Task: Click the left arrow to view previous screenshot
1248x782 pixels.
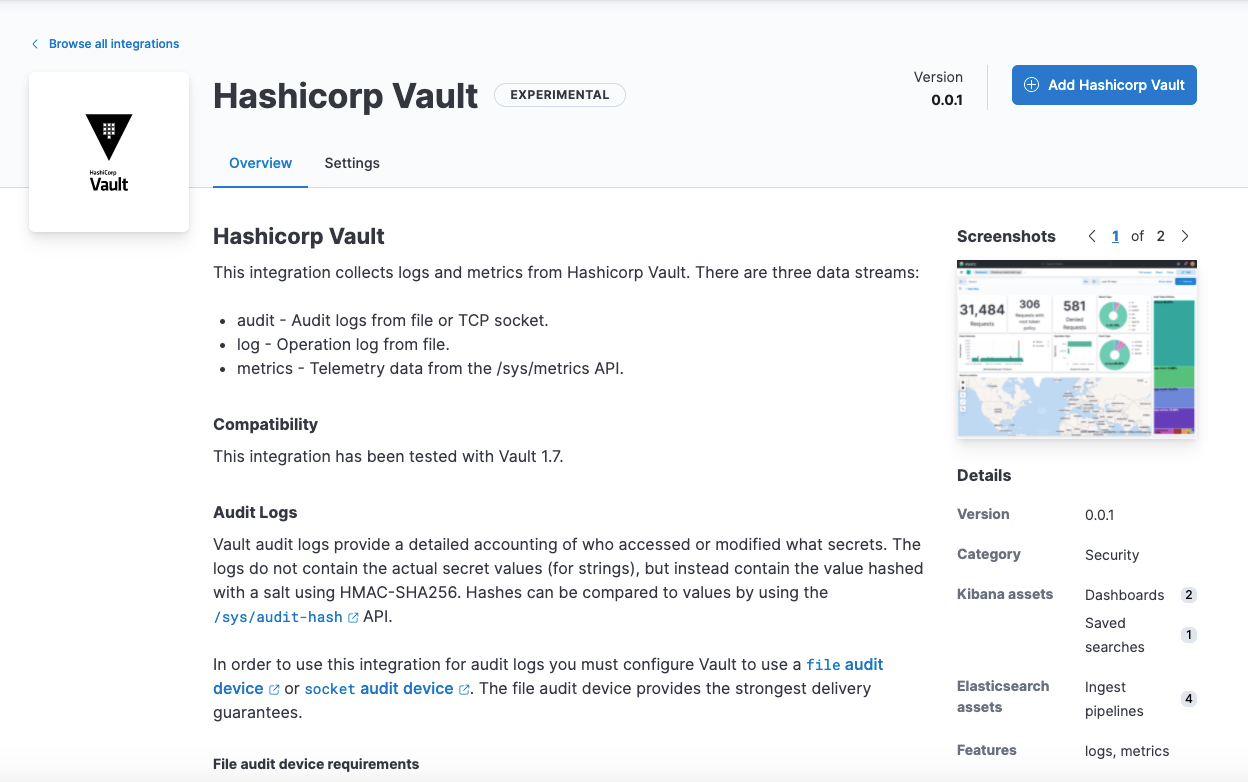Action: point(1092,236)
